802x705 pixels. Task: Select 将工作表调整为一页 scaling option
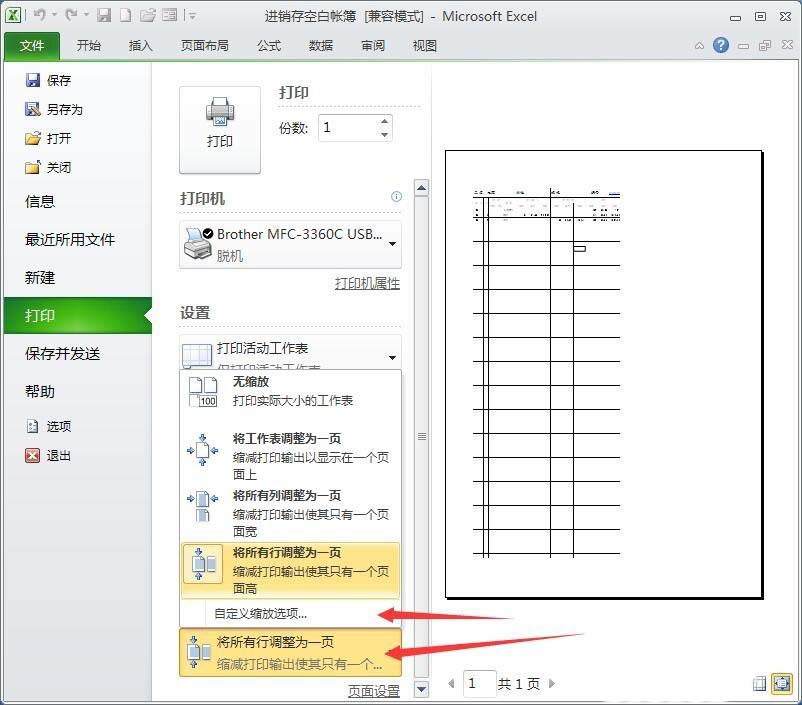291,456
